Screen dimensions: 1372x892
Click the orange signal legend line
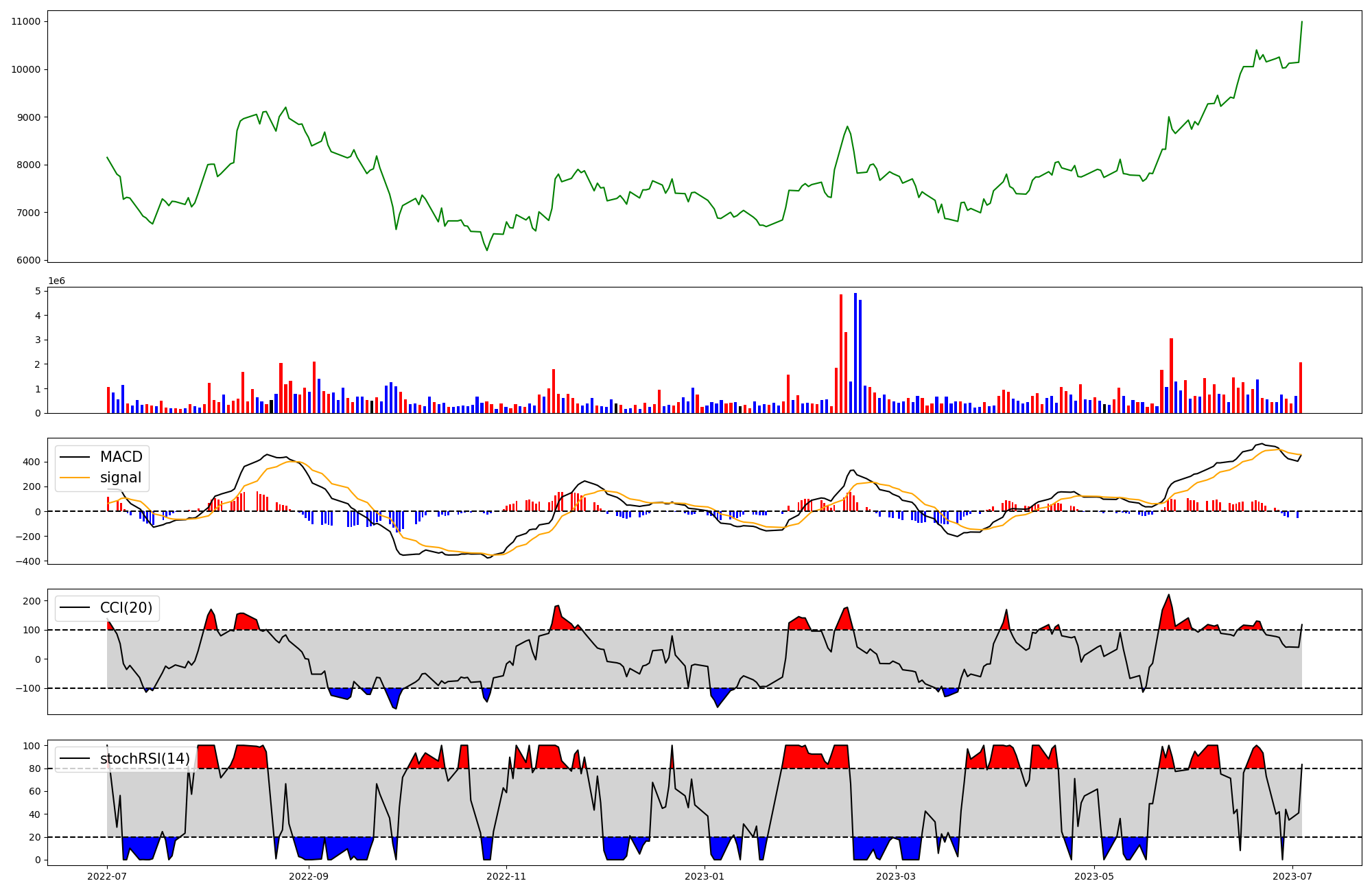[75, 478]
